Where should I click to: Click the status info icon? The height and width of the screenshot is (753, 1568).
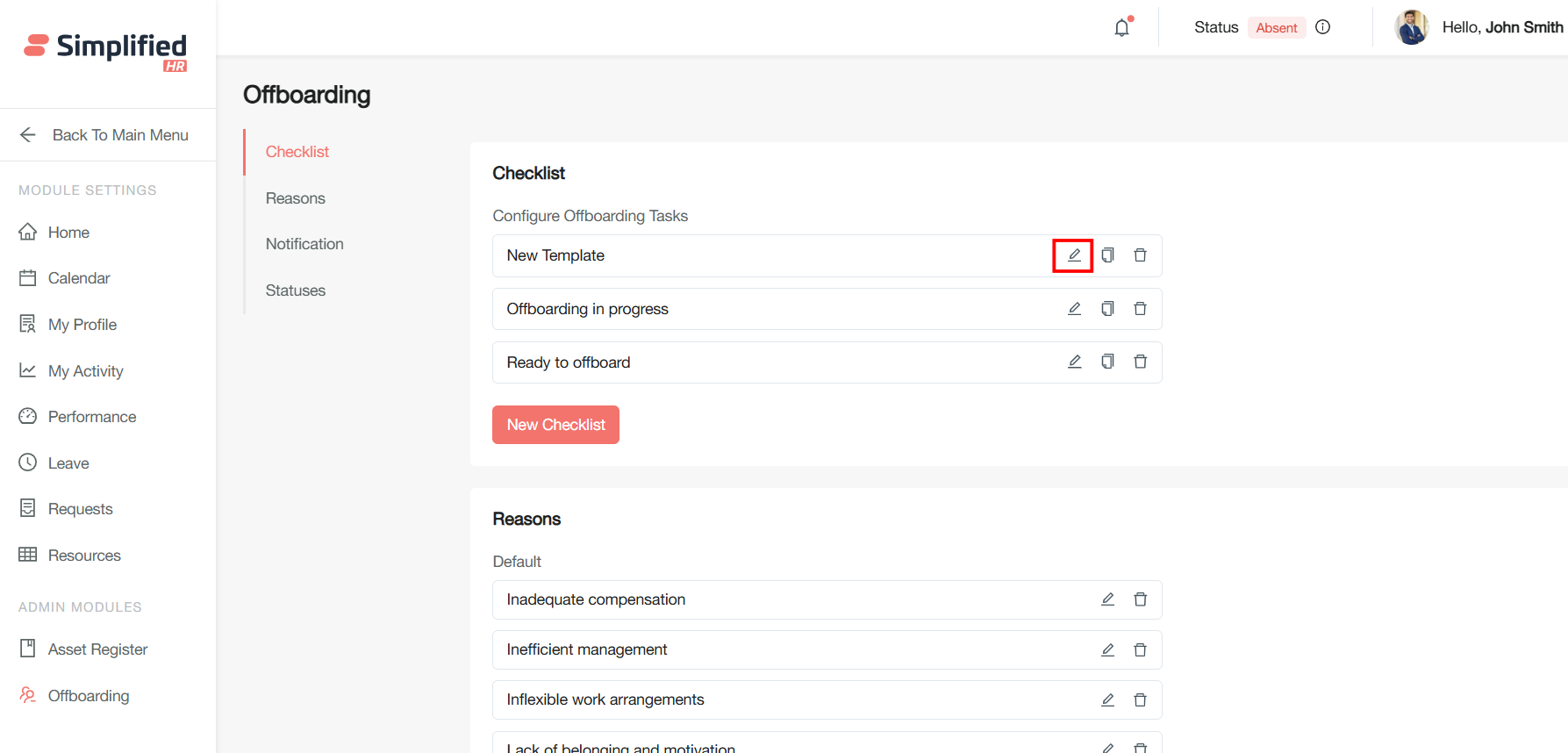1323,27
